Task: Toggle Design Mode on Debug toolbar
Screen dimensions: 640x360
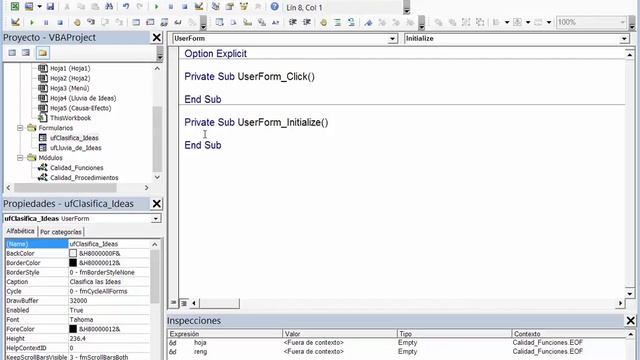Action: point(16,22)
